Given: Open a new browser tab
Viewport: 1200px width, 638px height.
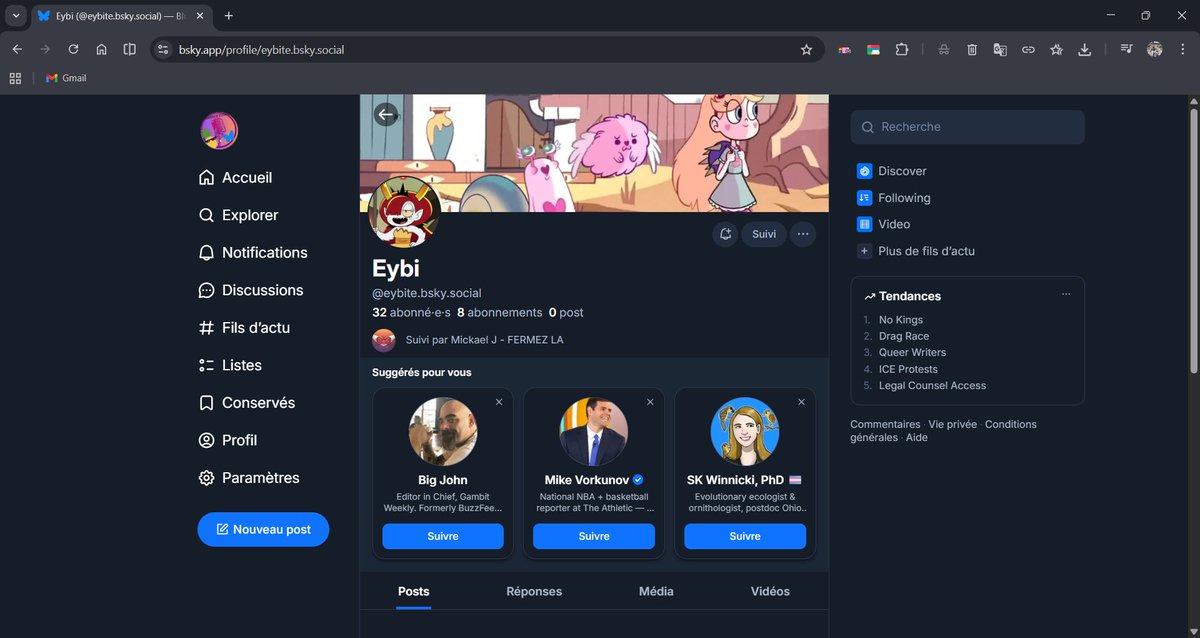Looking at the screenshot, I should (228, 16).
